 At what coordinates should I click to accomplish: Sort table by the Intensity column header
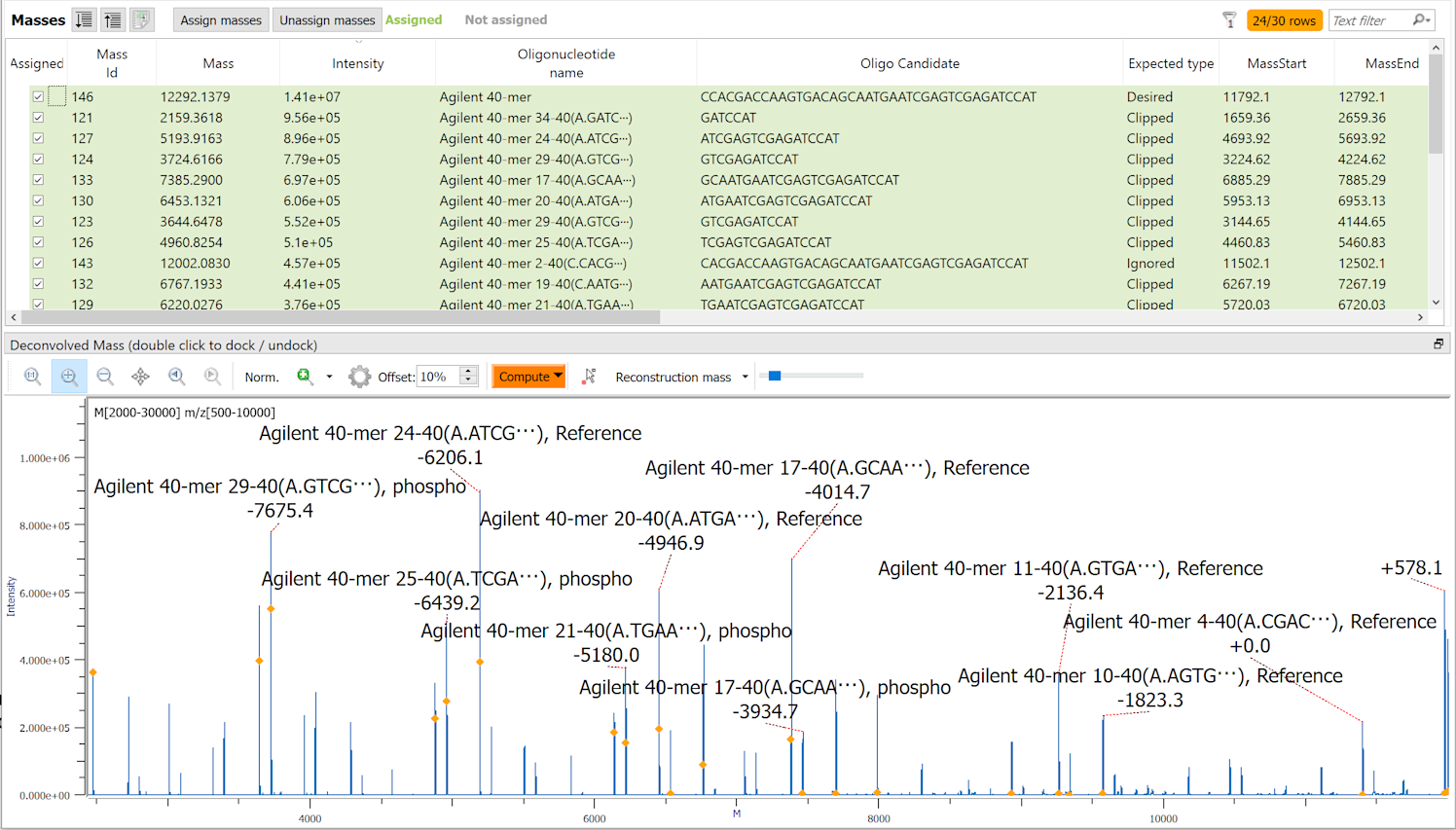point(357,63)
